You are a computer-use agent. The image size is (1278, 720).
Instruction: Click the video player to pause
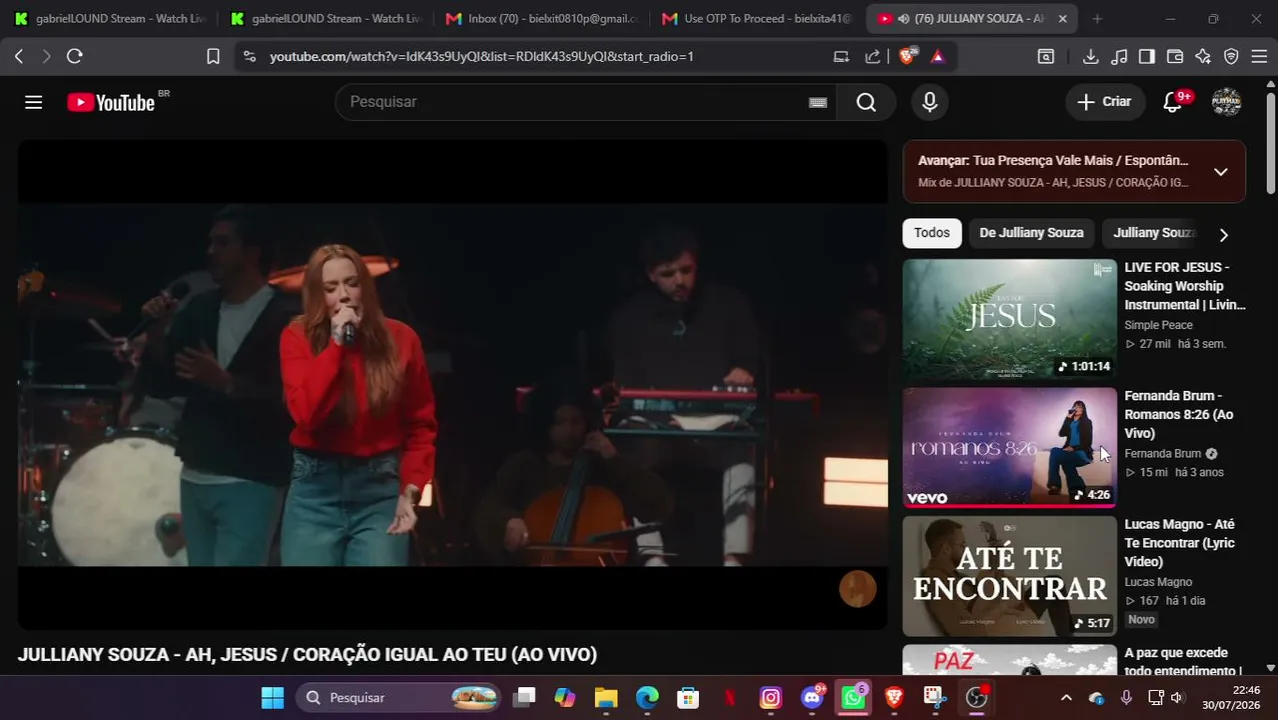tap(452, 385)
